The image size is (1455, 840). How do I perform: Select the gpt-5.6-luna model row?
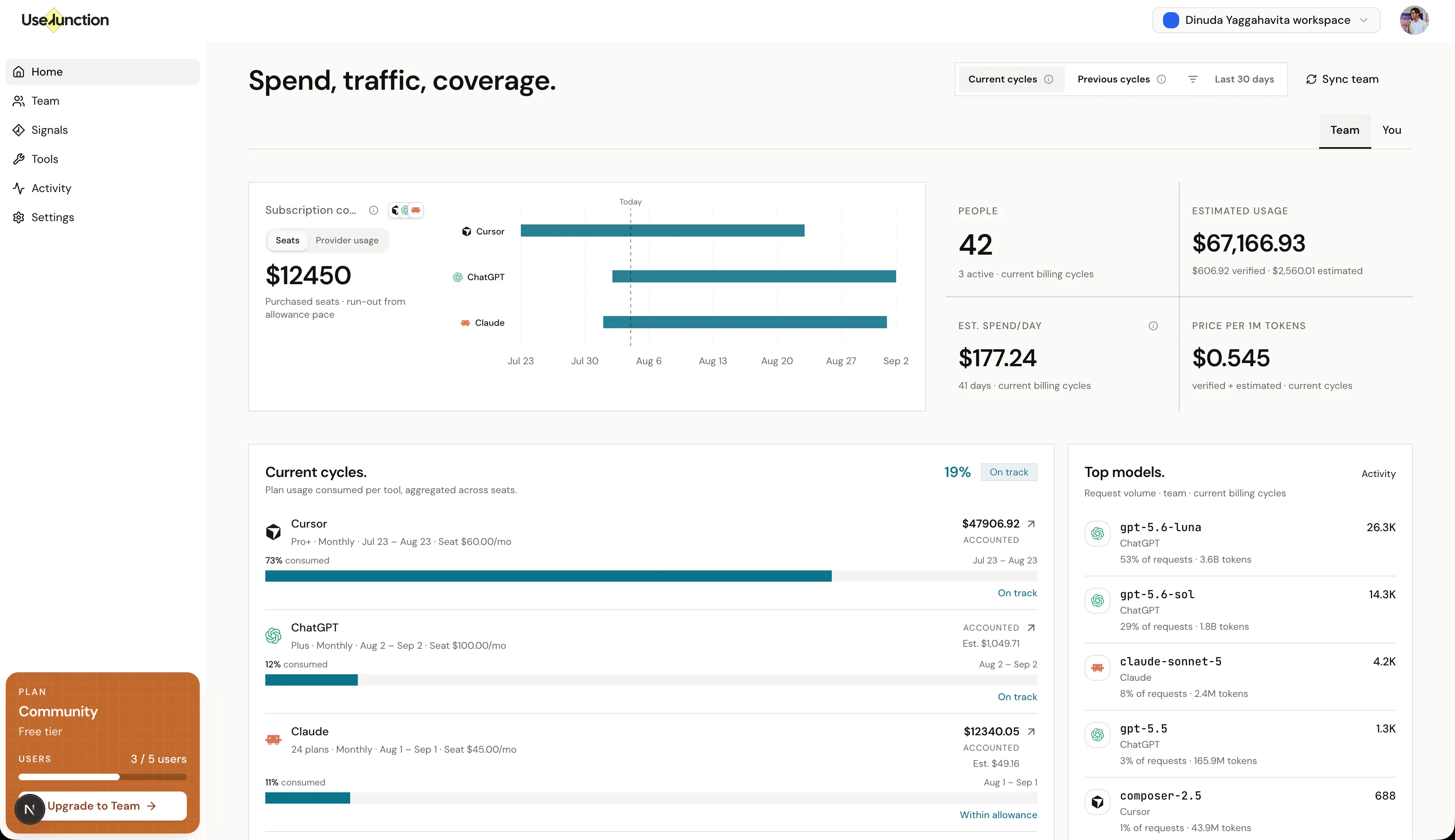click(1240, 543)
